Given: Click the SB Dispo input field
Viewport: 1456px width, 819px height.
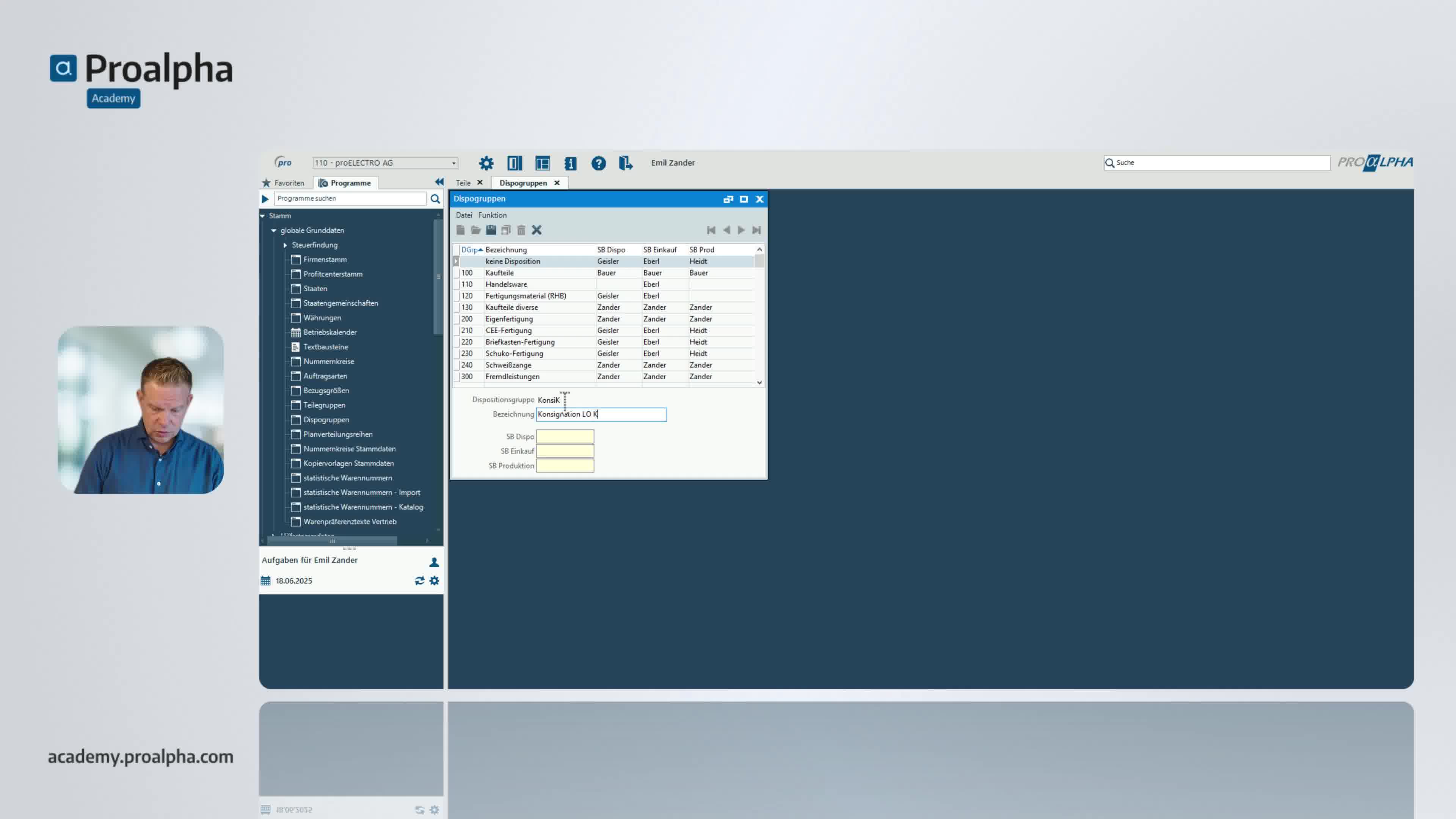Looking at the screenshot, I should point(564,436).
